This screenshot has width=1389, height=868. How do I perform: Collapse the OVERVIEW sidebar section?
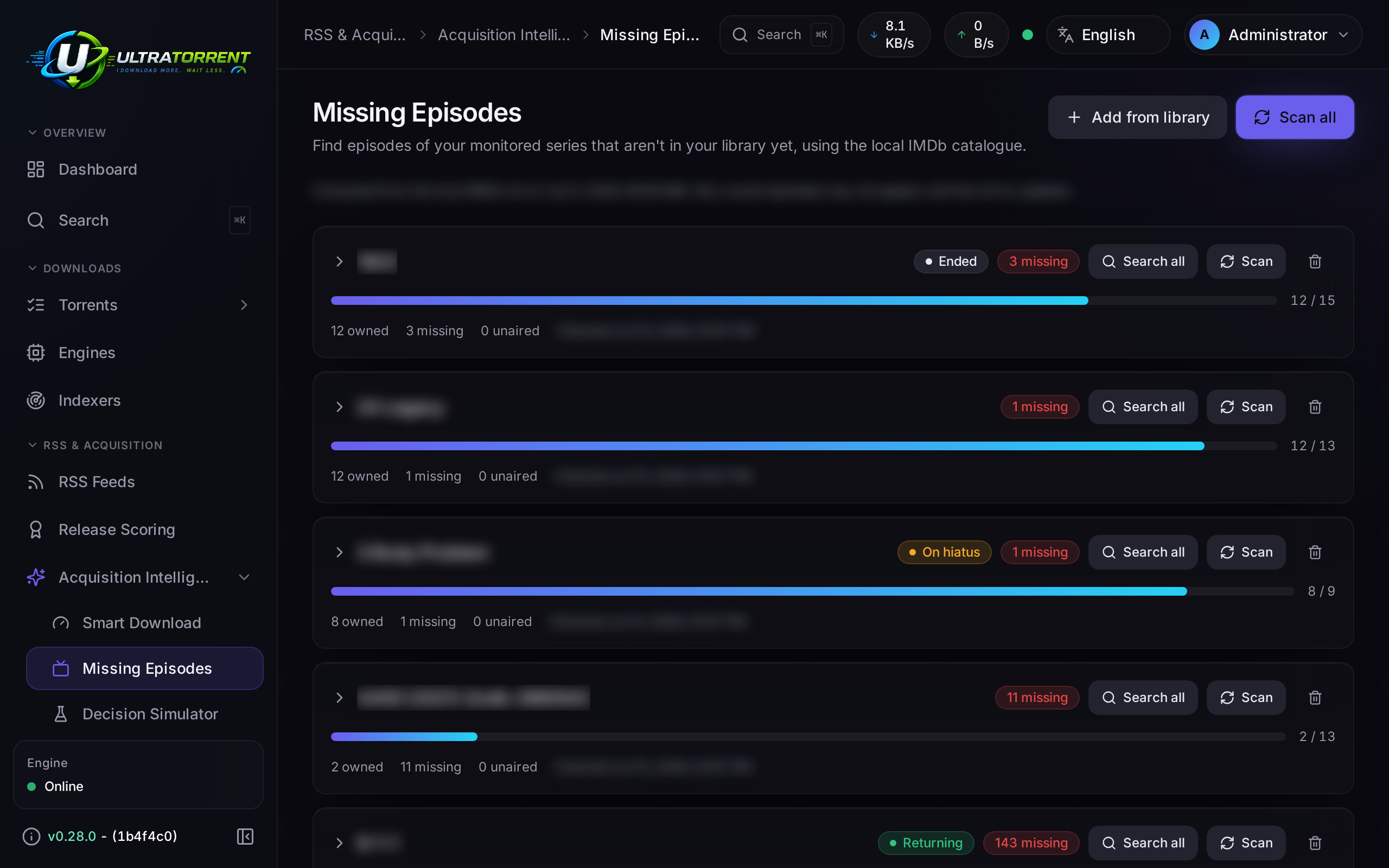point(67,132)
